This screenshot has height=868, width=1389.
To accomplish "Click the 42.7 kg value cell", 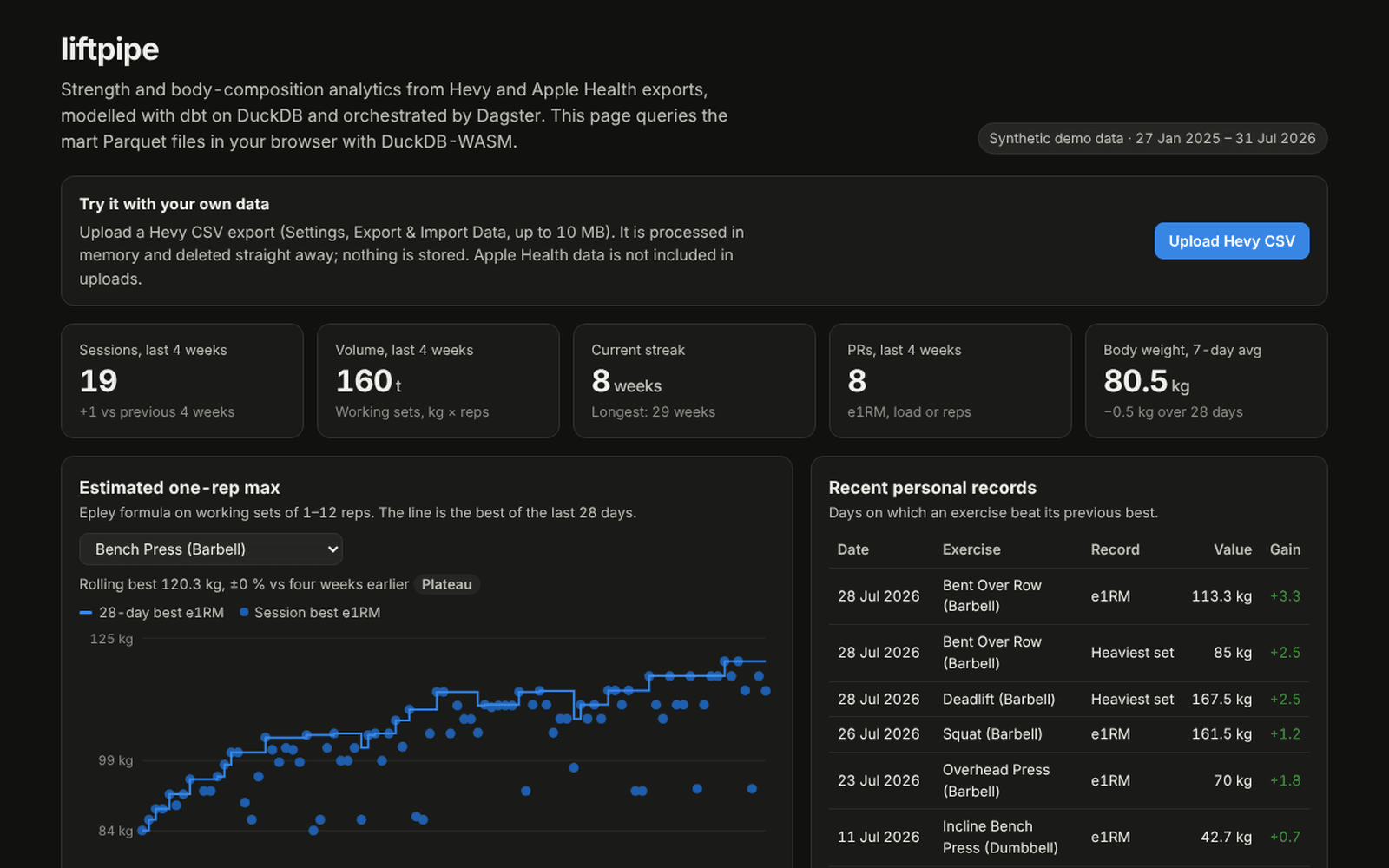I will pos(1226,838).
